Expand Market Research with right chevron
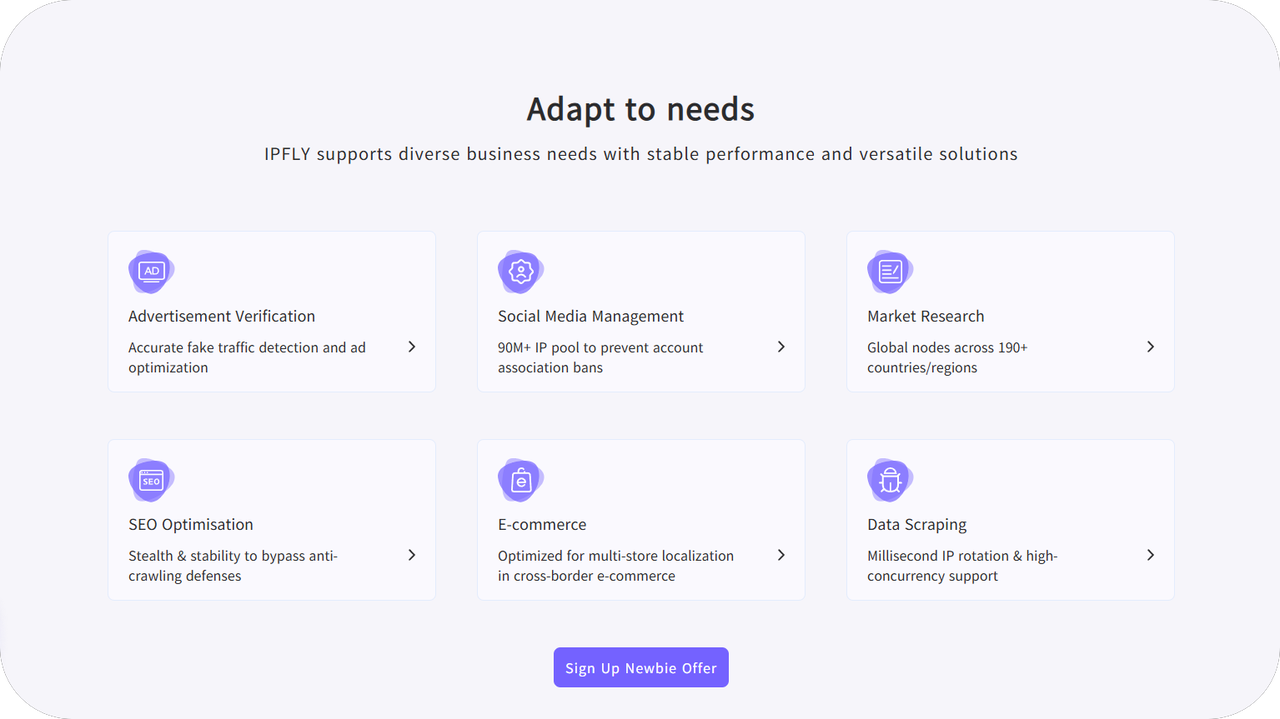 point(1150,347)
